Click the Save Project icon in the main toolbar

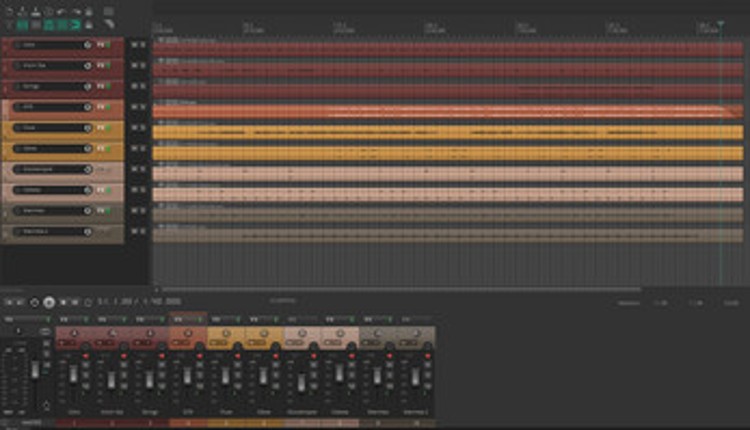pos(37,13)
